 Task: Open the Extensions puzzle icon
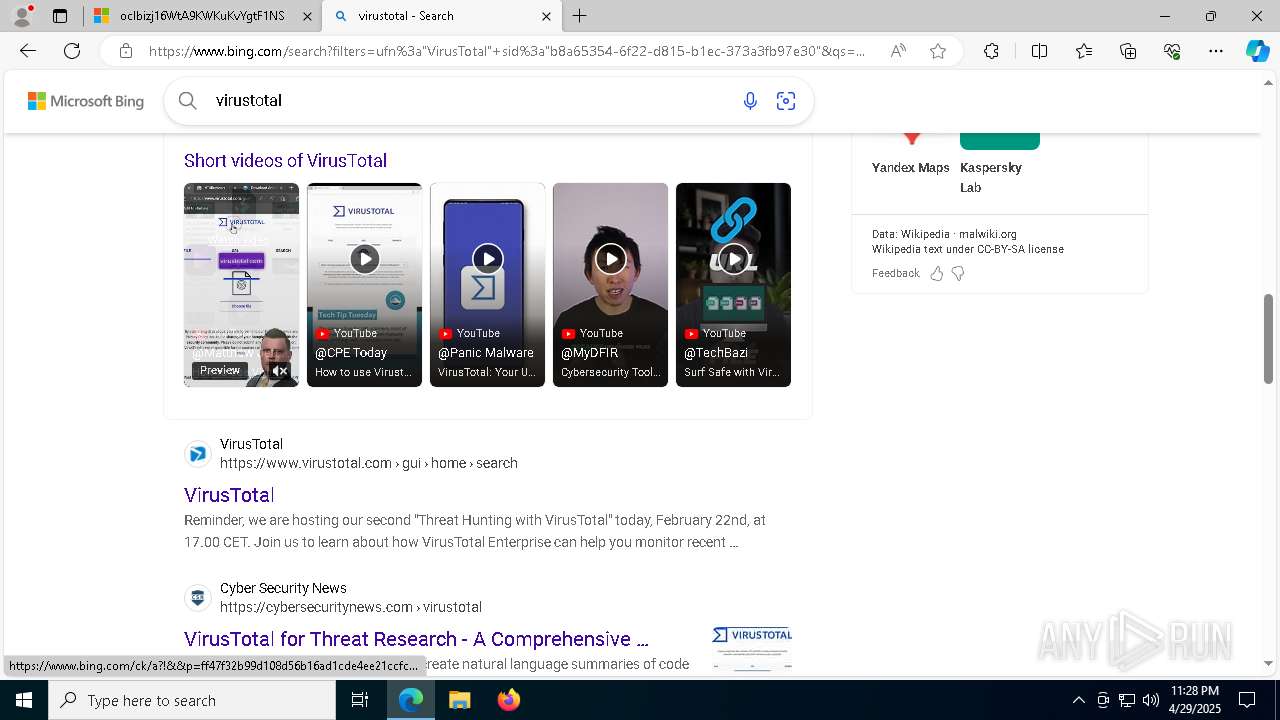click(x=991, y=51)
